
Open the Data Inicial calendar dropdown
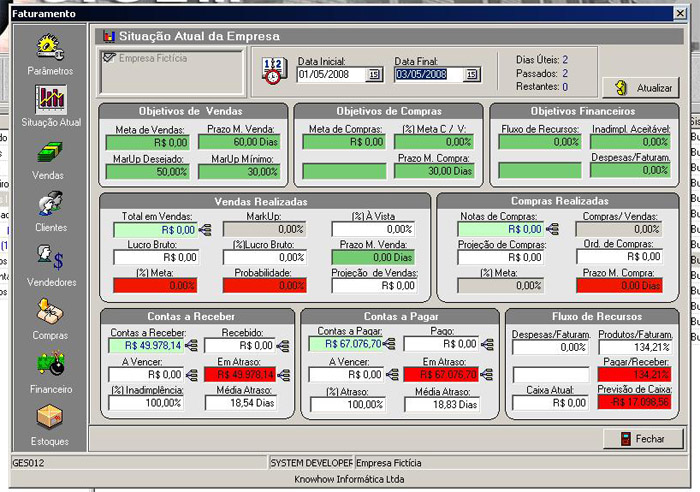pos(374,74)
